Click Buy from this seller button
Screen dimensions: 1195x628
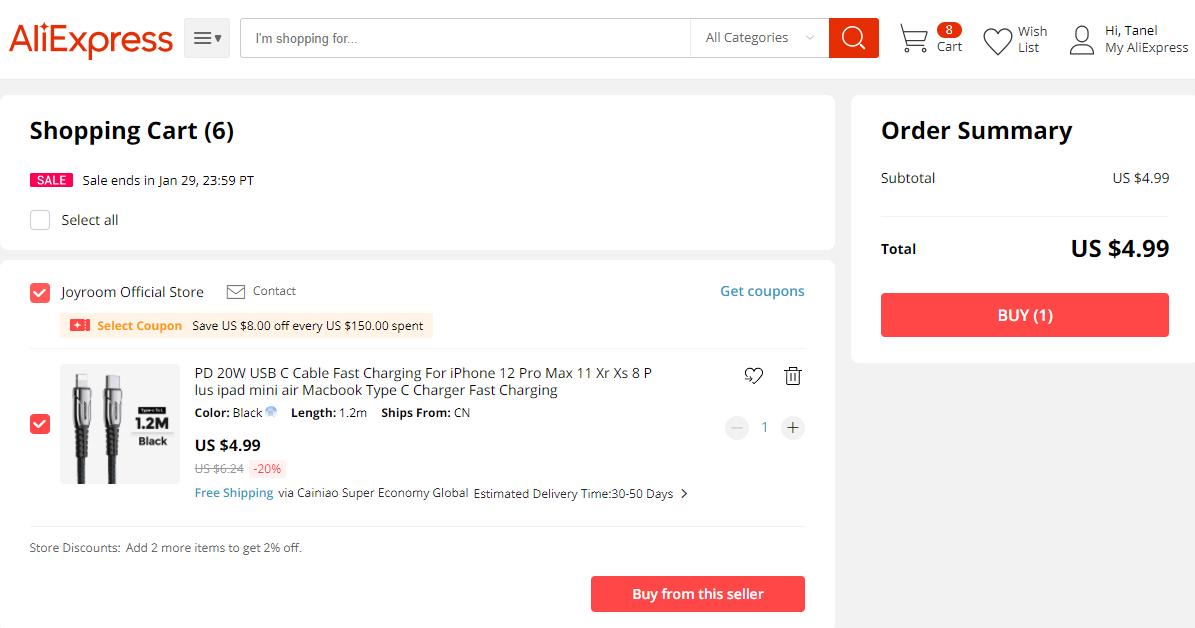coord(697,594)
